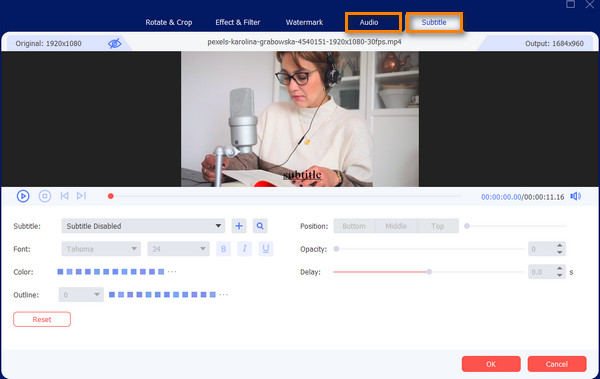This screenshot has height=379, width=600.
Task: Click the red playhead on timeline
Action: pos(111,196)
